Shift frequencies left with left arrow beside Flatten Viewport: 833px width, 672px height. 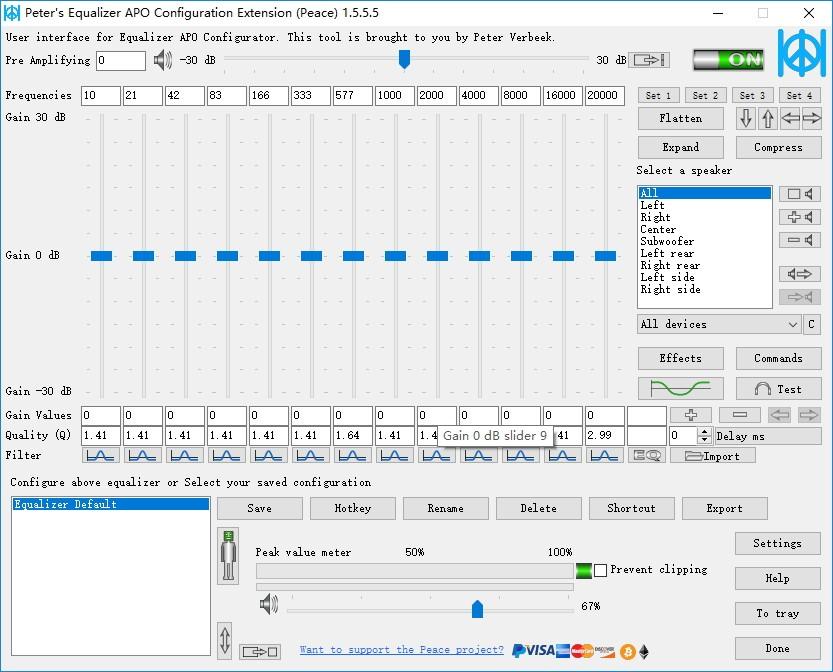click(x=790, y=118)
